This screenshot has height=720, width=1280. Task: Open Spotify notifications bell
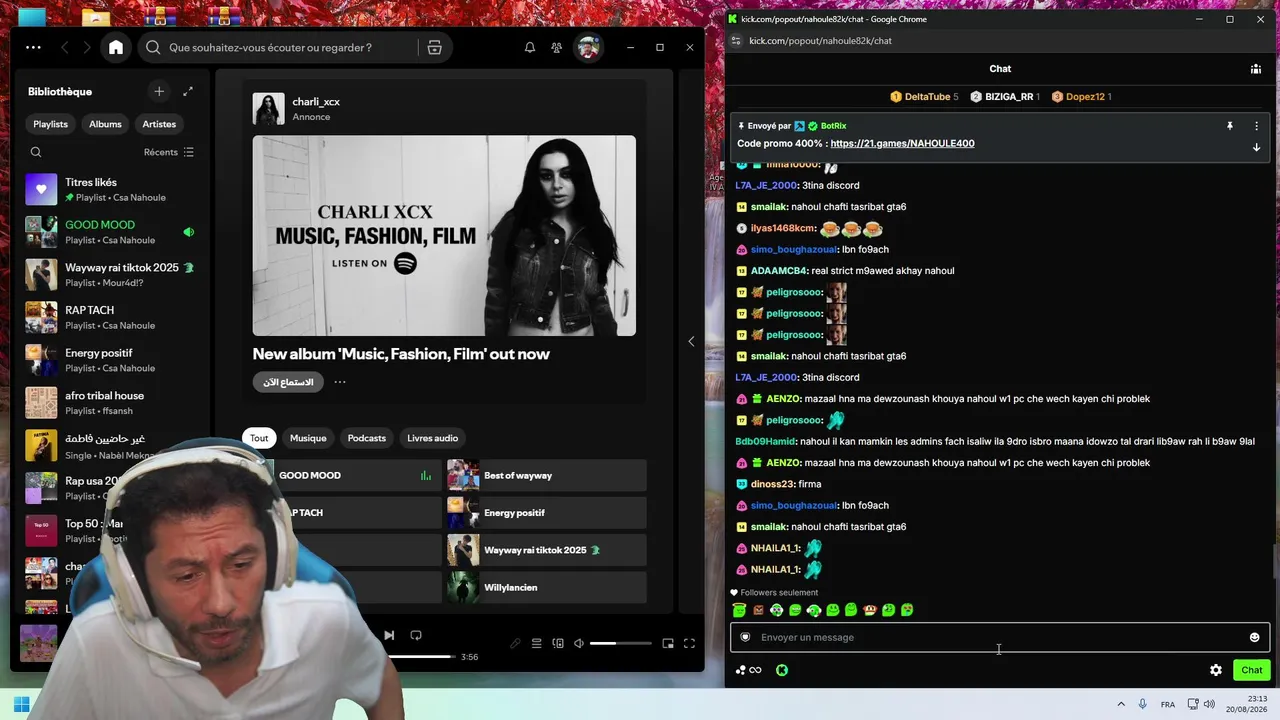(530, 47)
